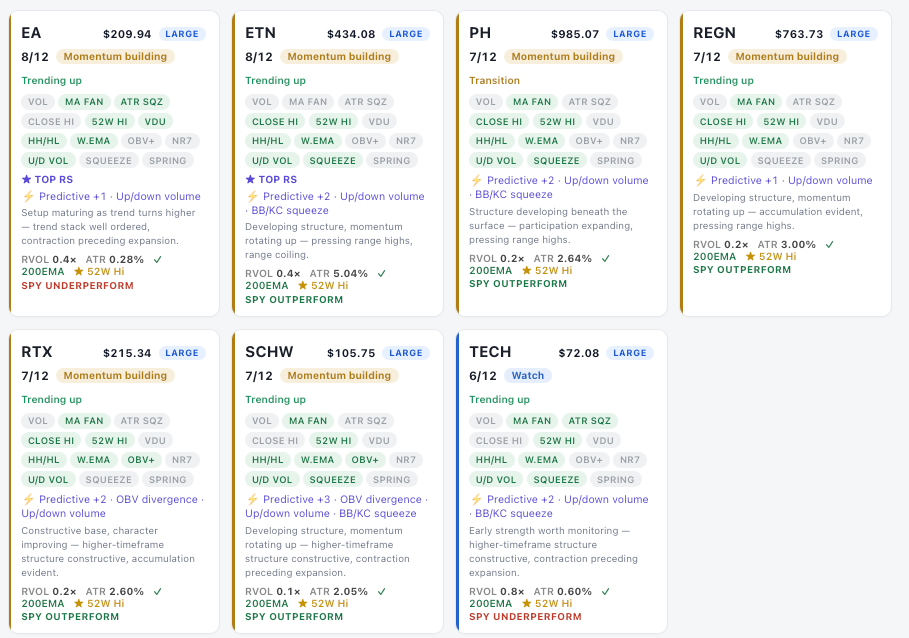
Task: Click the ATR checkmark on RTX card
Action: [157, 592]
